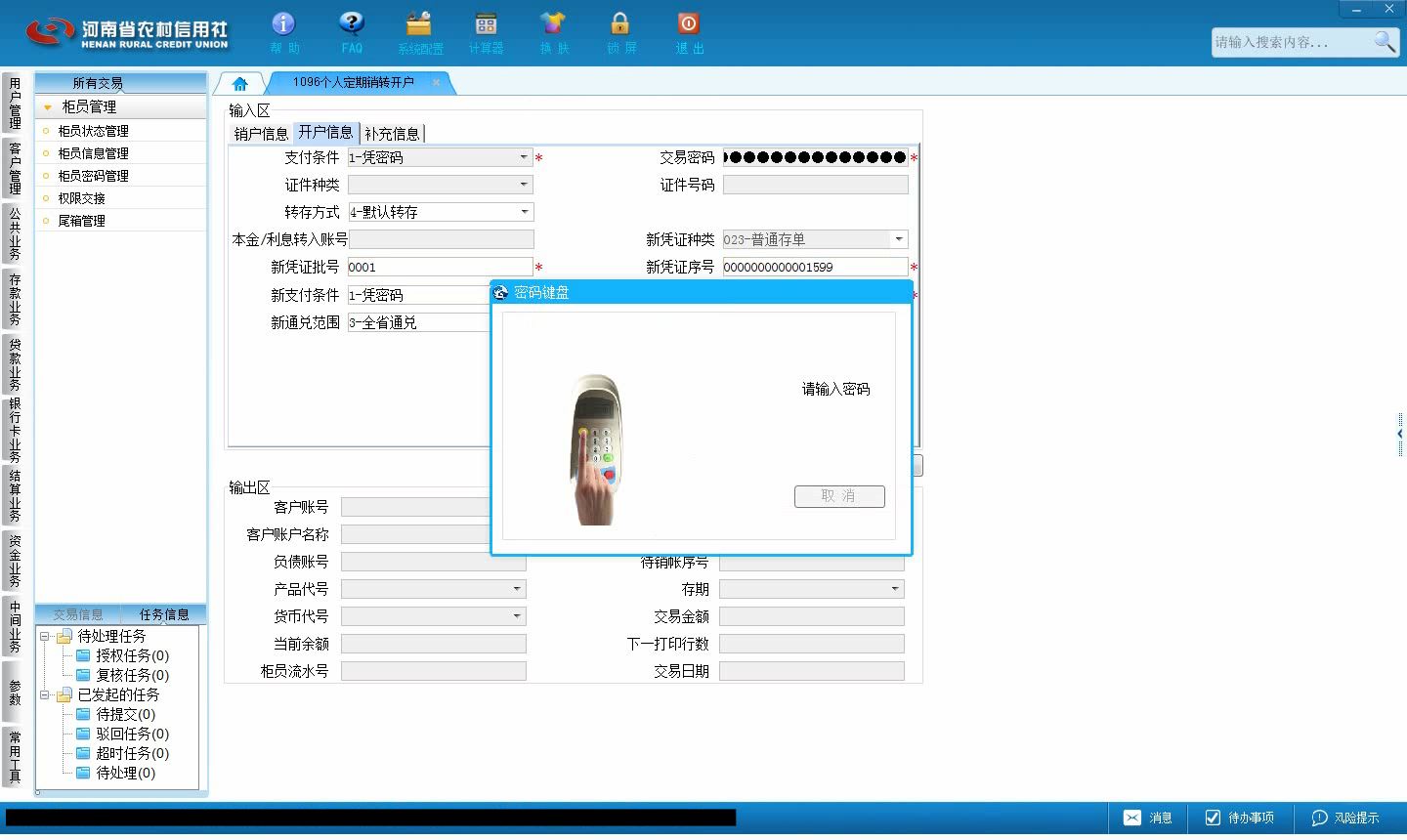1407x840 pixels.
Task: Click into the search input box
Action: [1291, 42]
